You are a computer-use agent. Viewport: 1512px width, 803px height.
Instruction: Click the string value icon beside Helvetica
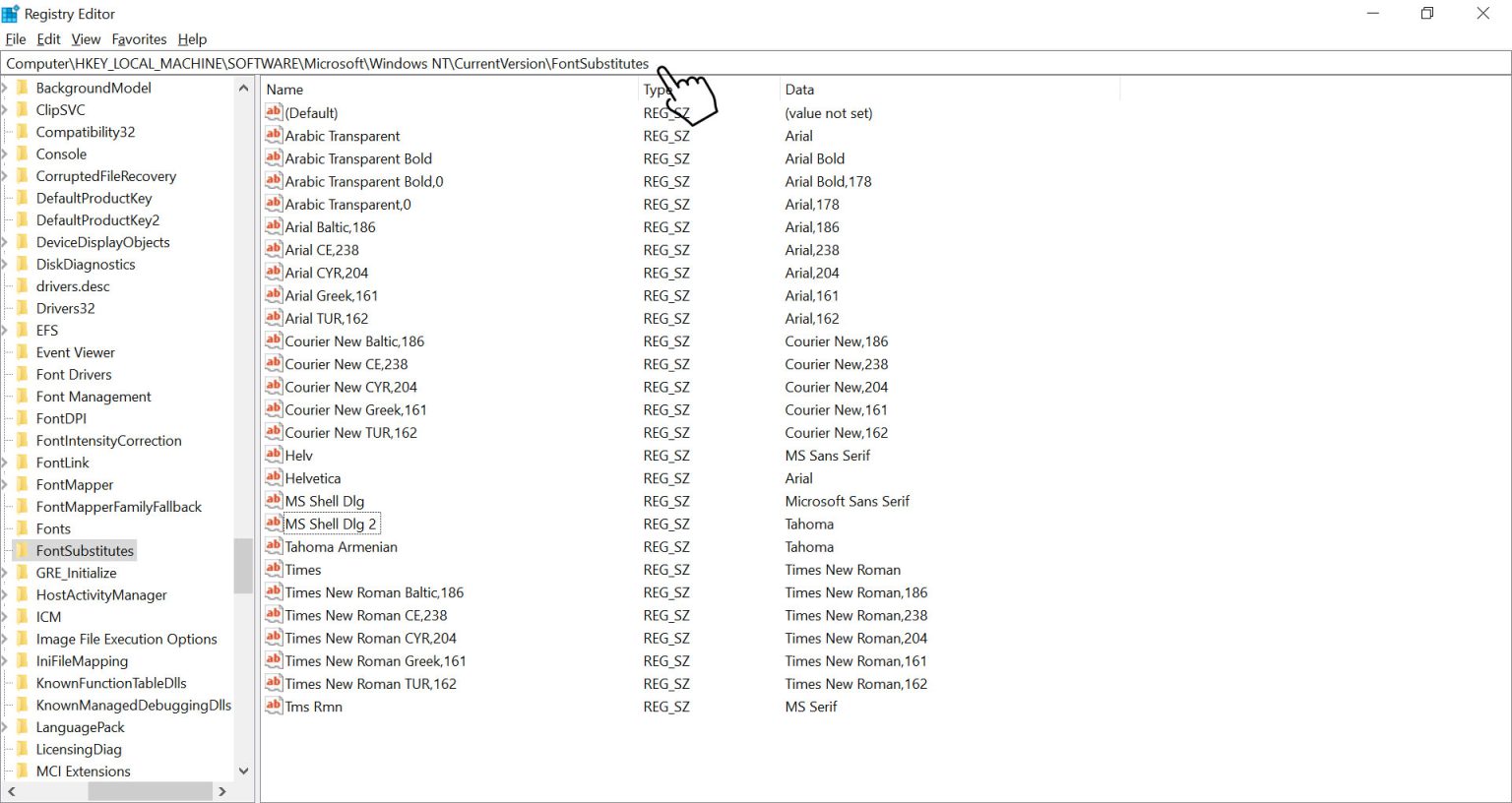[x=274, y=477]
